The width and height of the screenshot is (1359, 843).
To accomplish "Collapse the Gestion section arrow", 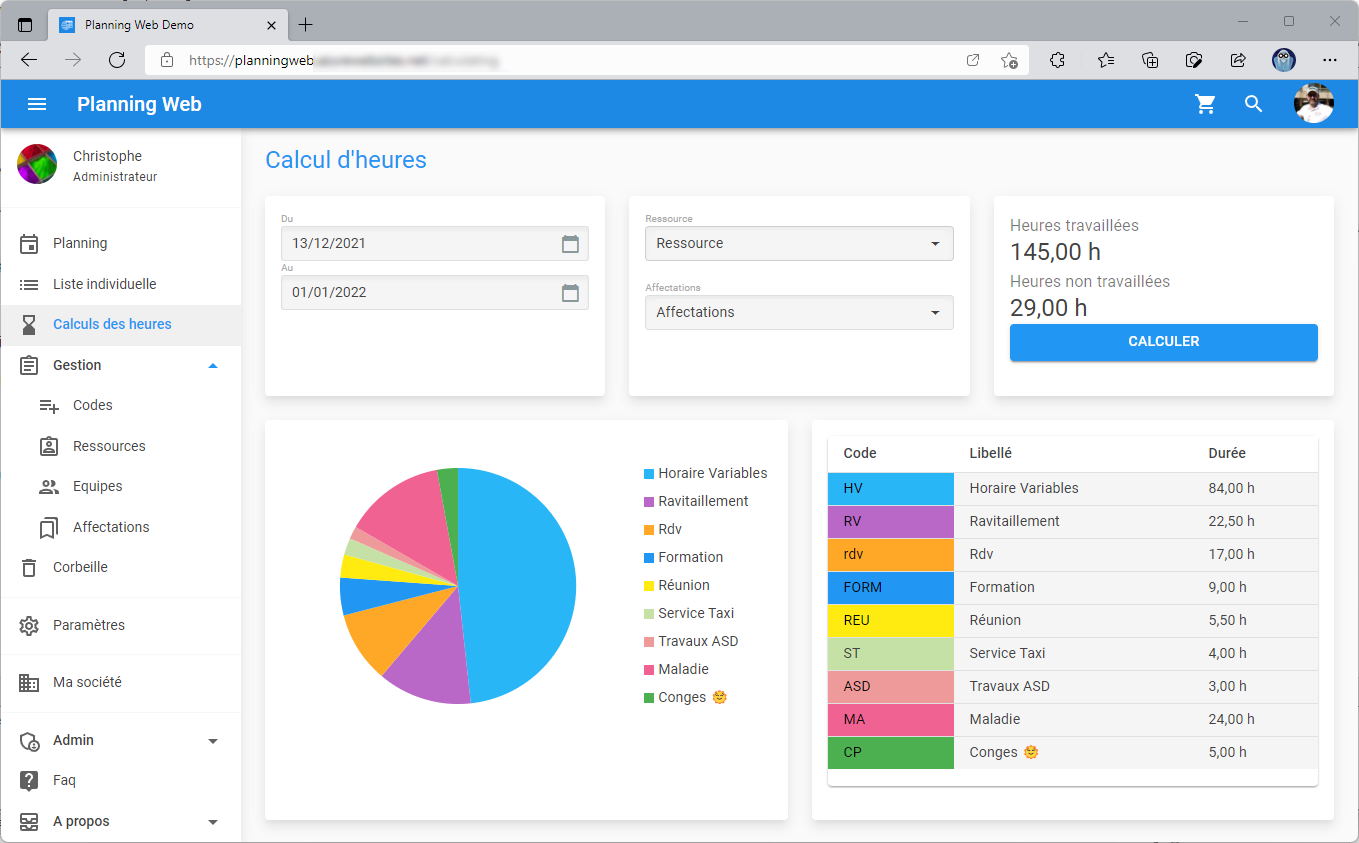I will [x=212, y=365].
